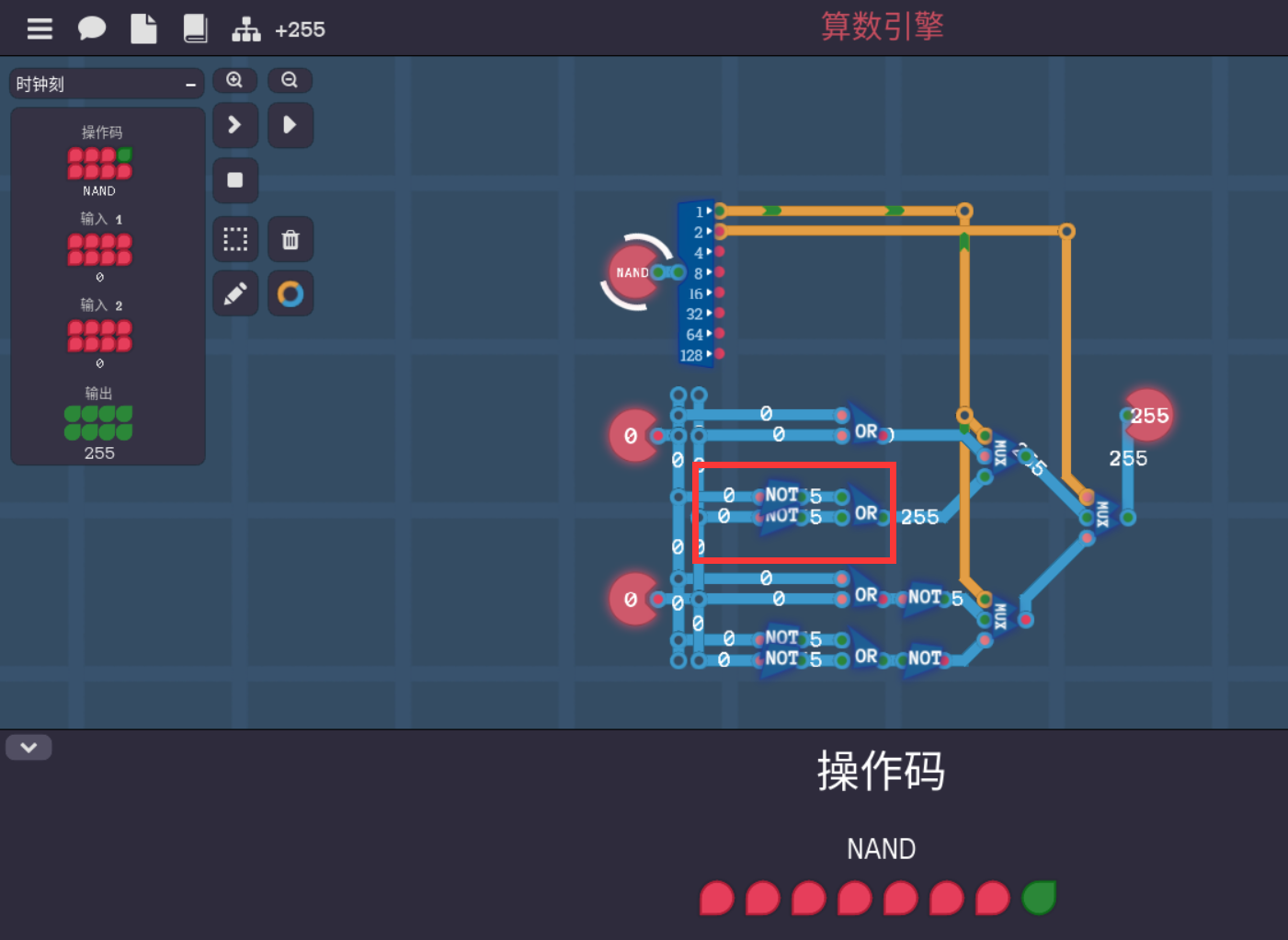Select the red output component showing 255
The width and height of the screenshot is (1288, 940).
[x=1147, y=416]
